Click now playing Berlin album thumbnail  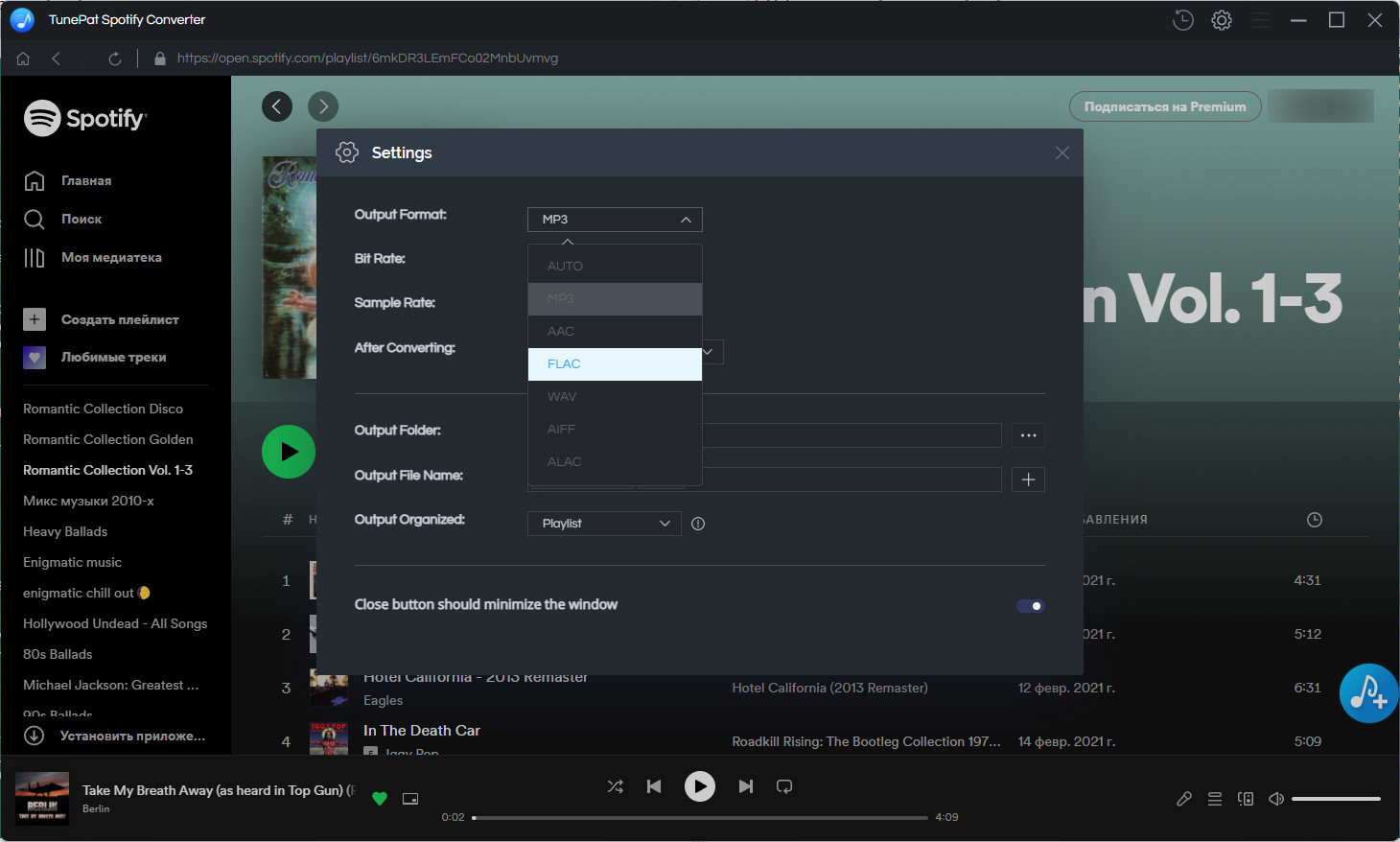point(42,799)
